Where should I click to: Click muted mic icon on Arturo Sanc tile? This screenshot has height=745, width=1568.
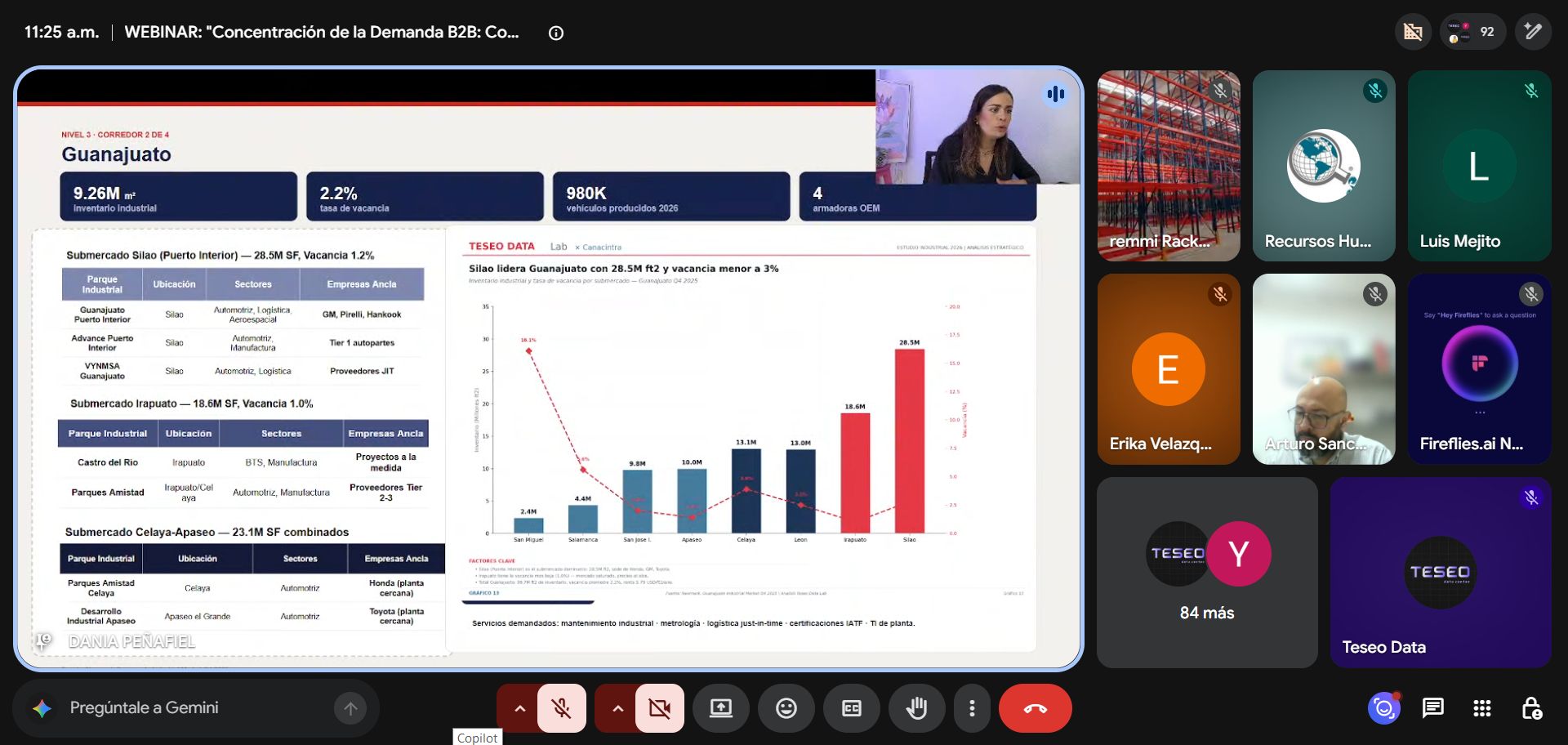pos(1375,294)
